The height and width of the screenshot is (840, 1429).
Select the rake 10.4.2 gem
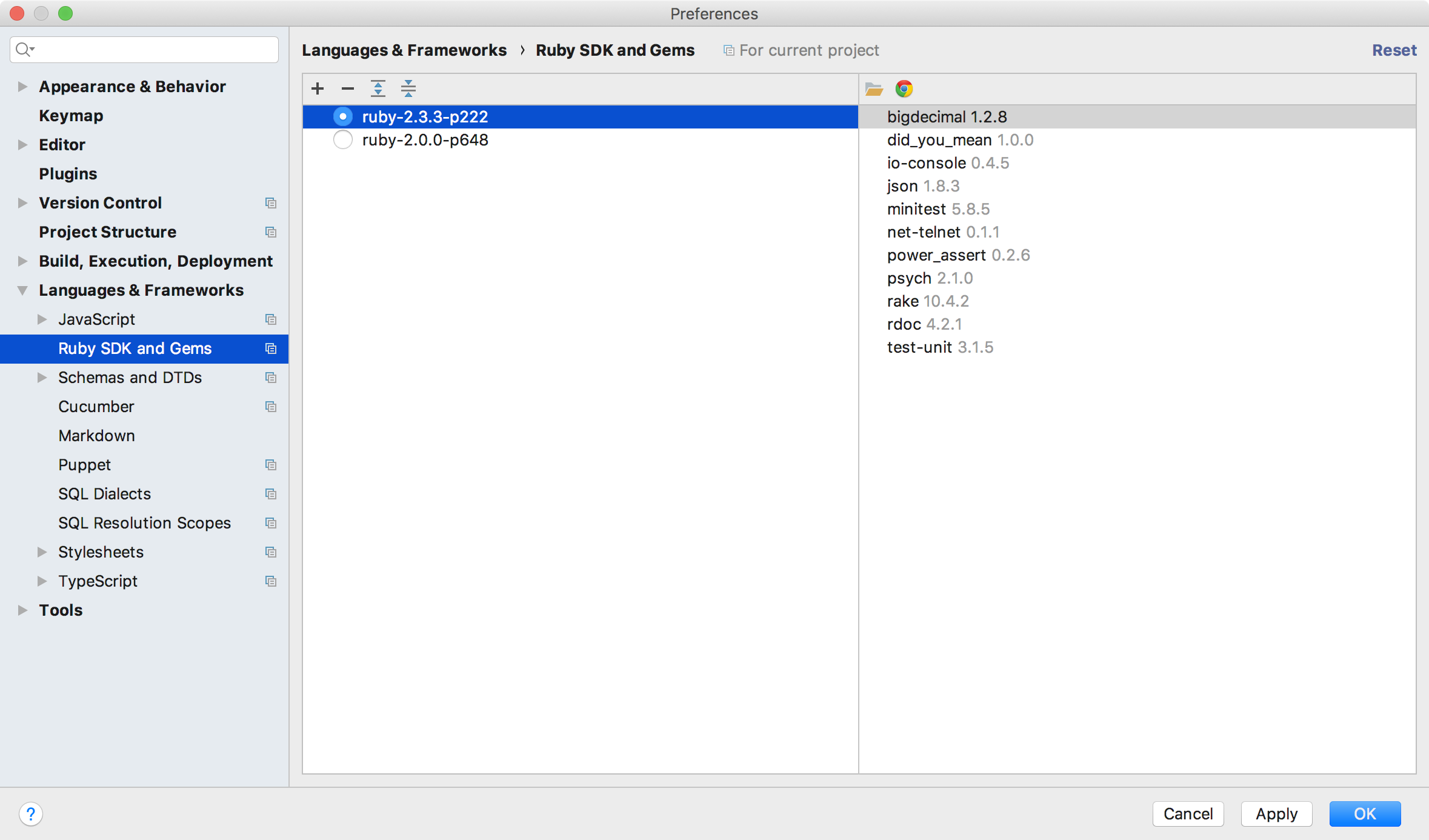1137,301
